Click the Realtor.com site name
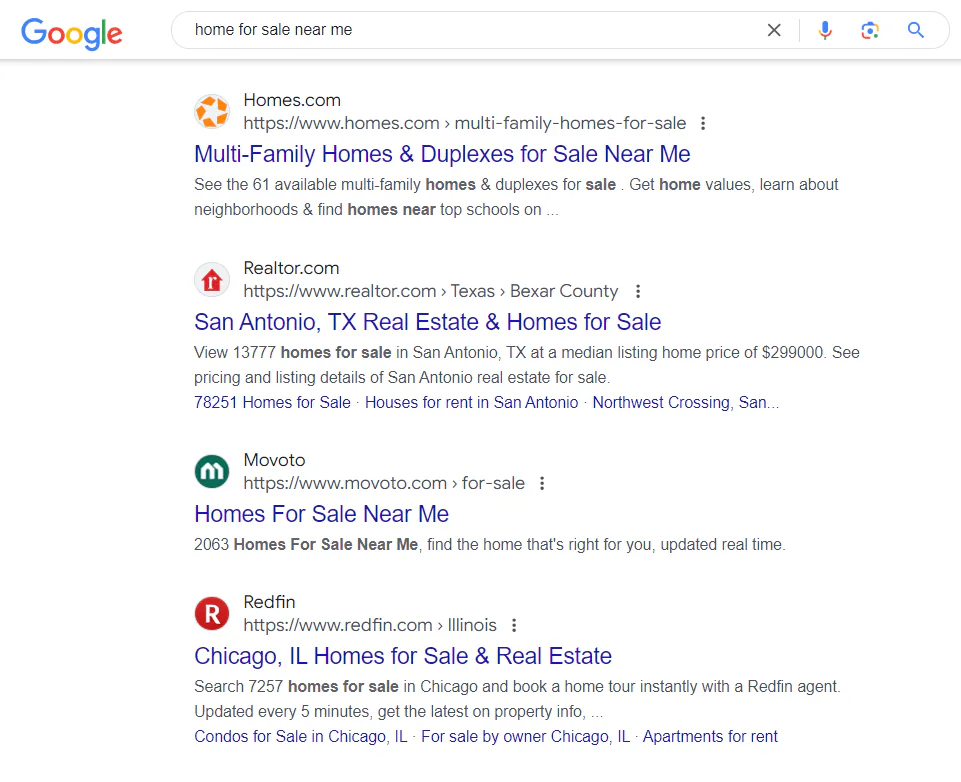This screenshot has height=782, width=961. pyautogui.click(x=291, y=268)
